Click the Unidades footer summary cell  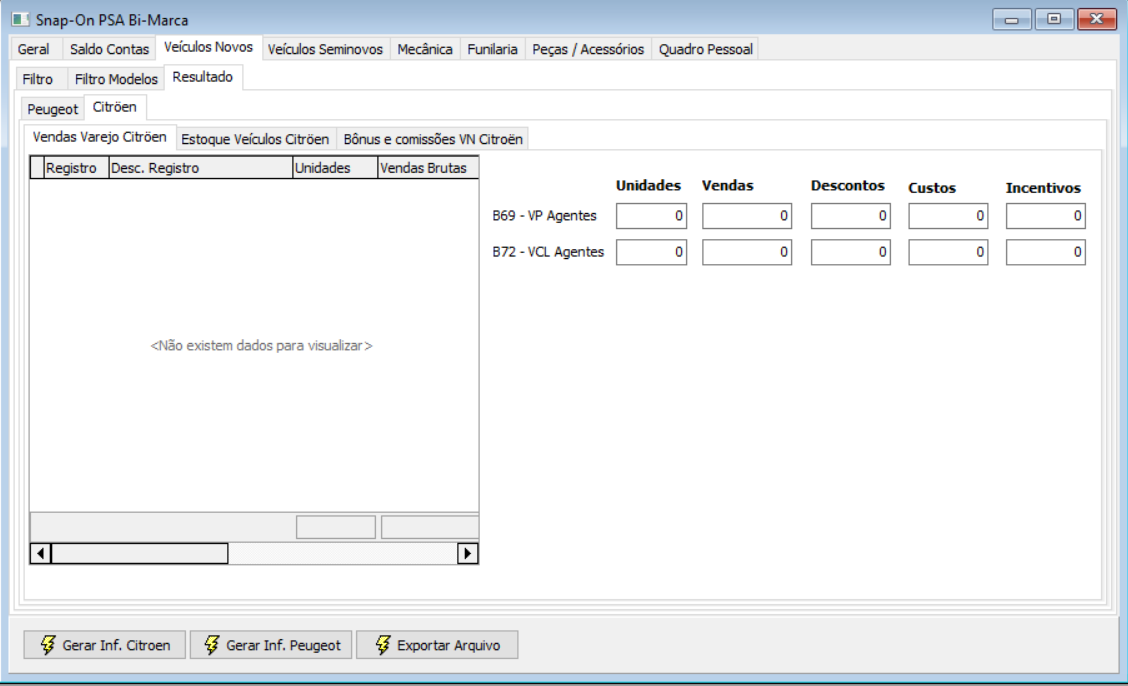point(336,527)
